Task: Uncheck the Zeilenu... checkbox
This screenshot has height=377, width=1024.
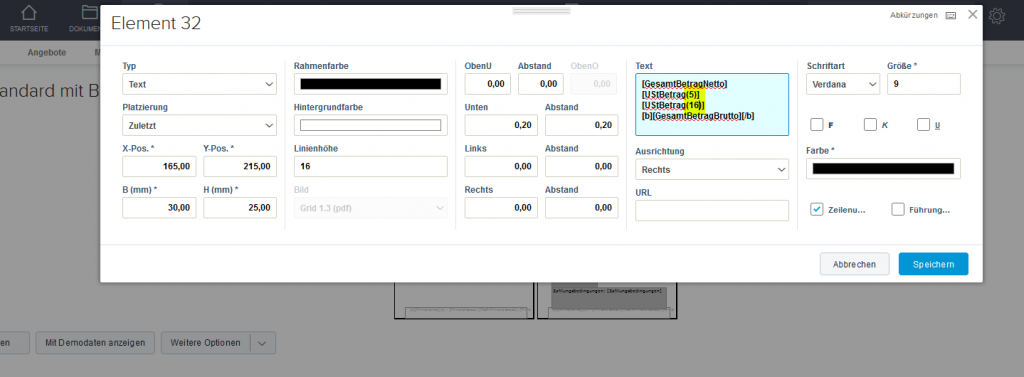Action: 816,210
